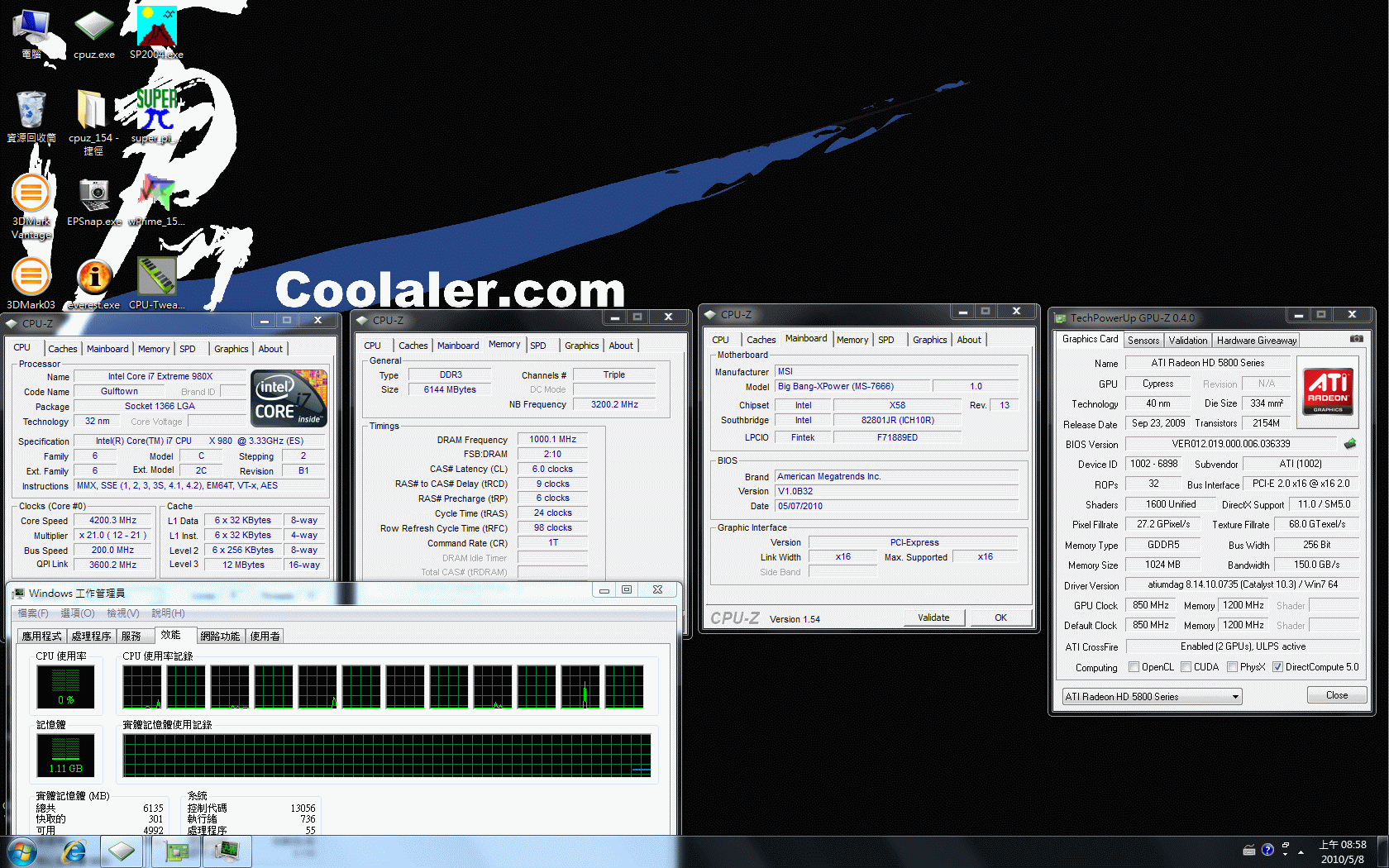Image resolution: width=1389 pixels, height=868 pixels.
Task: Open SP2004.exe desktop icon
Action: pyautogui.click(x=156, y=33)
